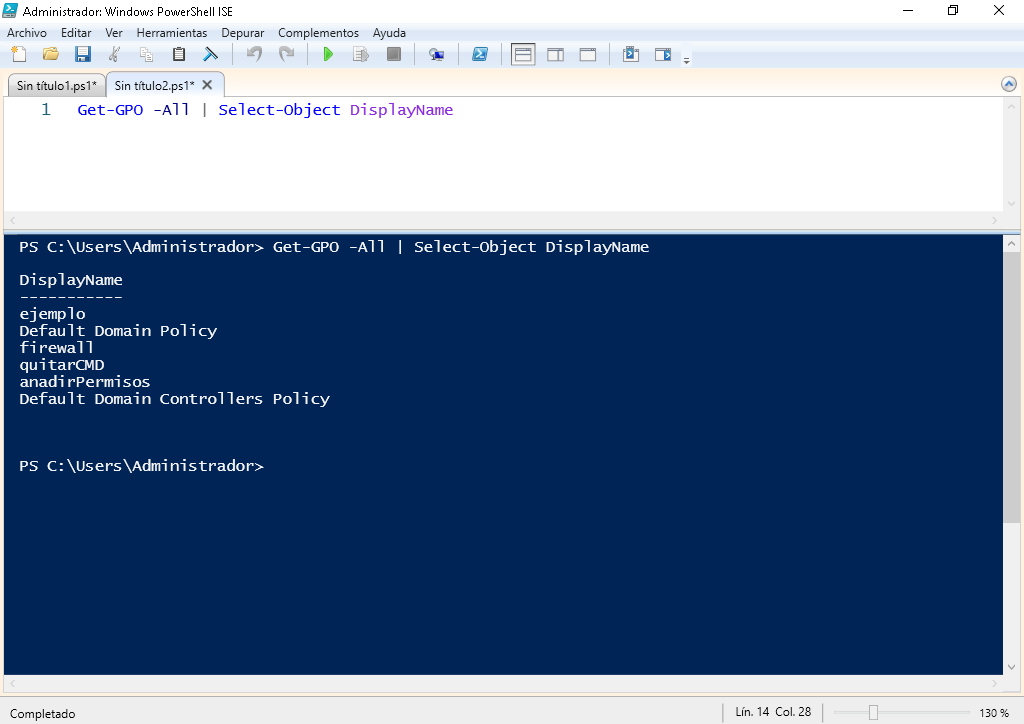This screenshot has width=1024, height=724.
Task: Click the console pane vertical scrollbar down arrow
Action: [1011, 667]
